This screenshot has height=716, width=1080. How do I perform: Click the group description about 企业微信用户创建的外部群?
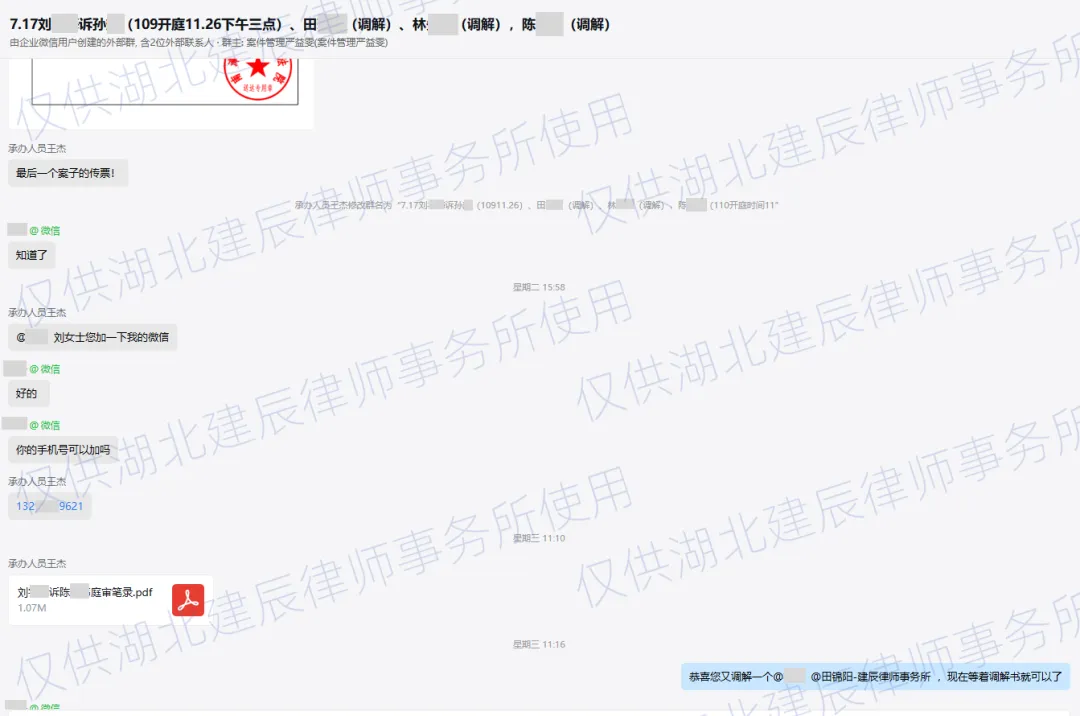pos(198,43)
